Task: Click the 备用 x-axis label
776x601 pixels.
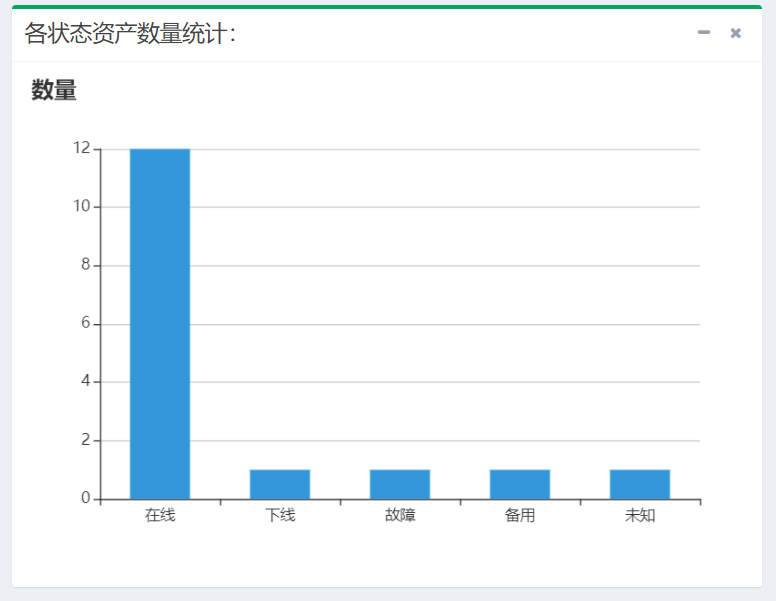Action: (x=520, y=516)
